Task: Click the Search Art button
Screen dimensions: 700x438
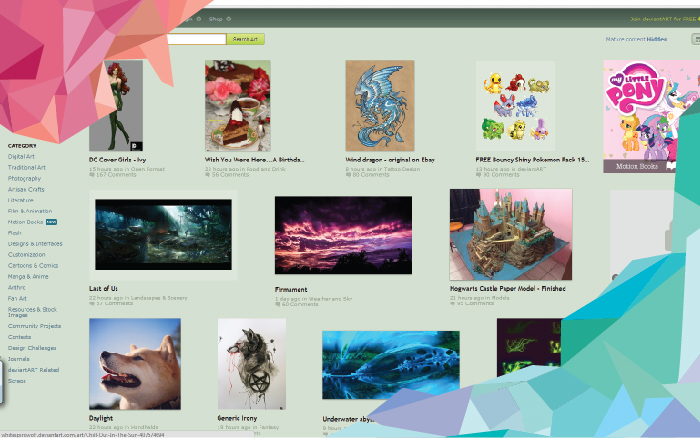Action: 245,39
